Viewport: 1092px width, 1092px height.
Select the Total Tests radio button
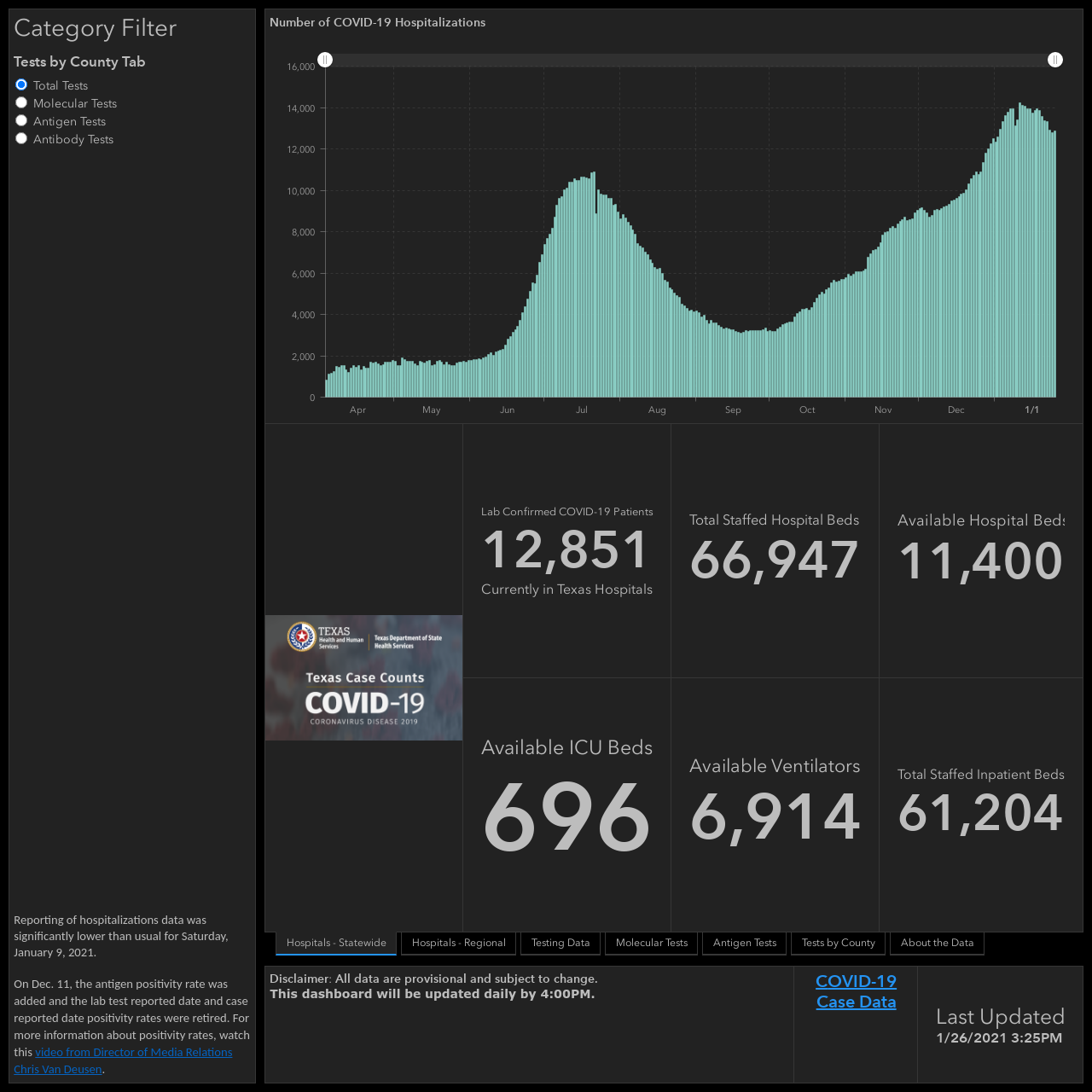21,84
